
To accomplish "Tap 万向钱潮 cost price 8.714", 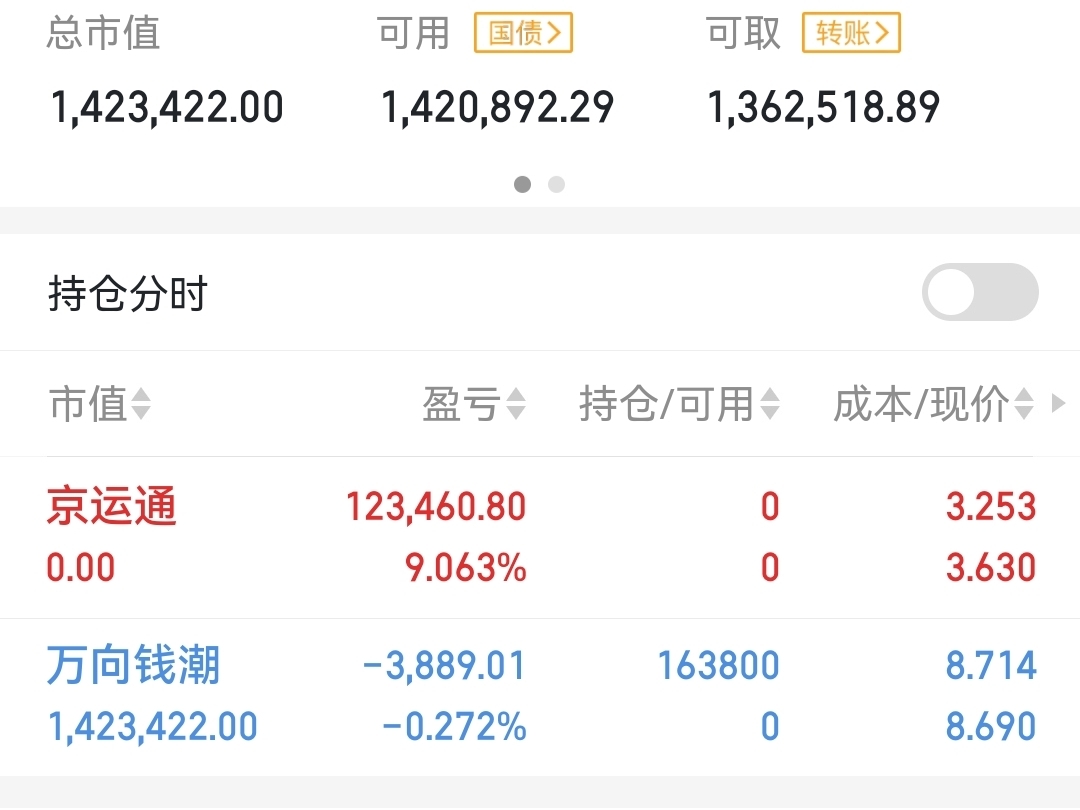I will pyautogui.click(x=990, y=666).
